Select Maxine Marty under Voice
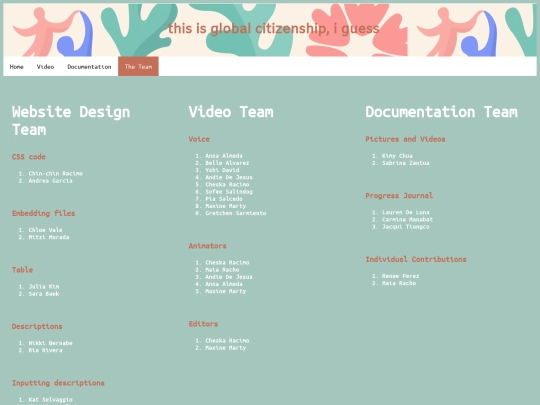The width and height of the screenshot is (540, 405). pyautogui.click(x=226, y=206)
